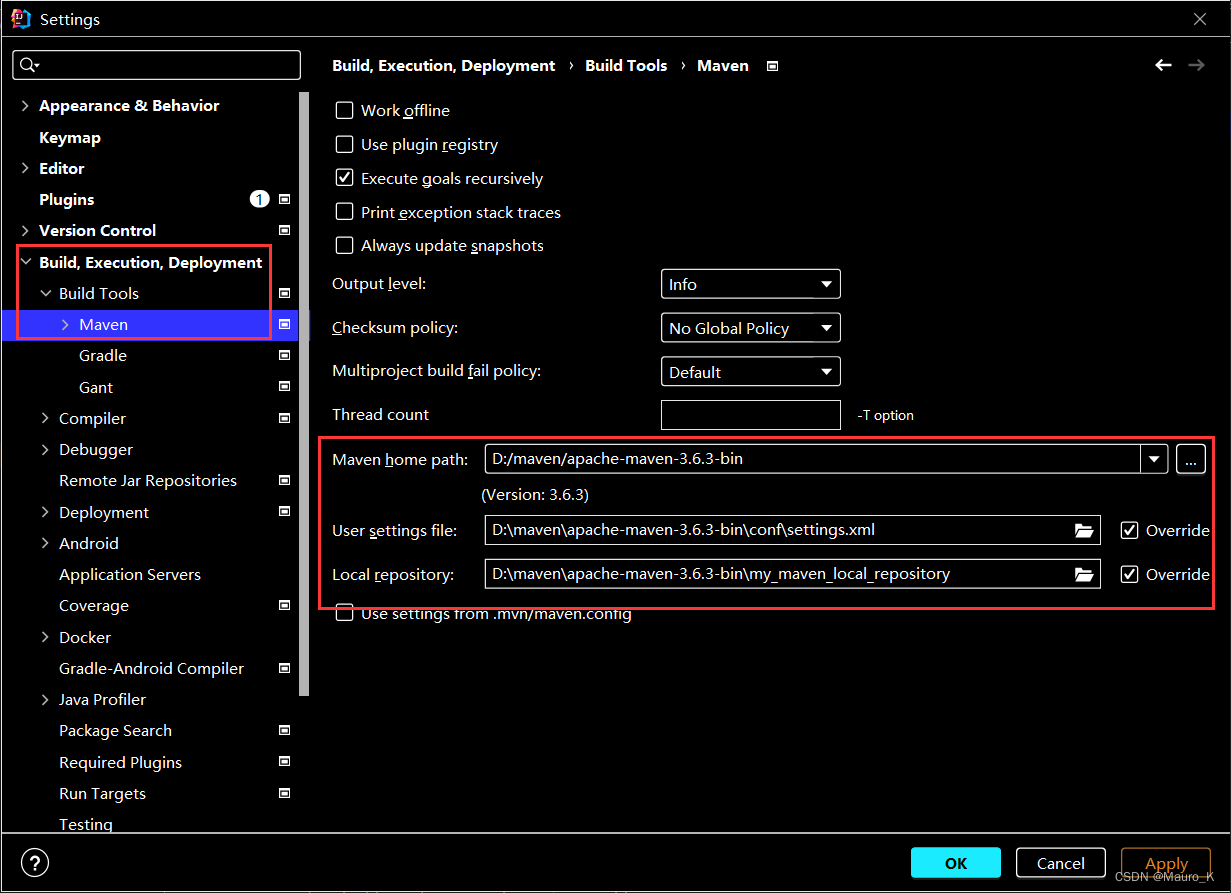Image resolution: width=1231 pixels, height=893 pixels.
Task: Enable Use plugin registry
Action: [344, 145]
